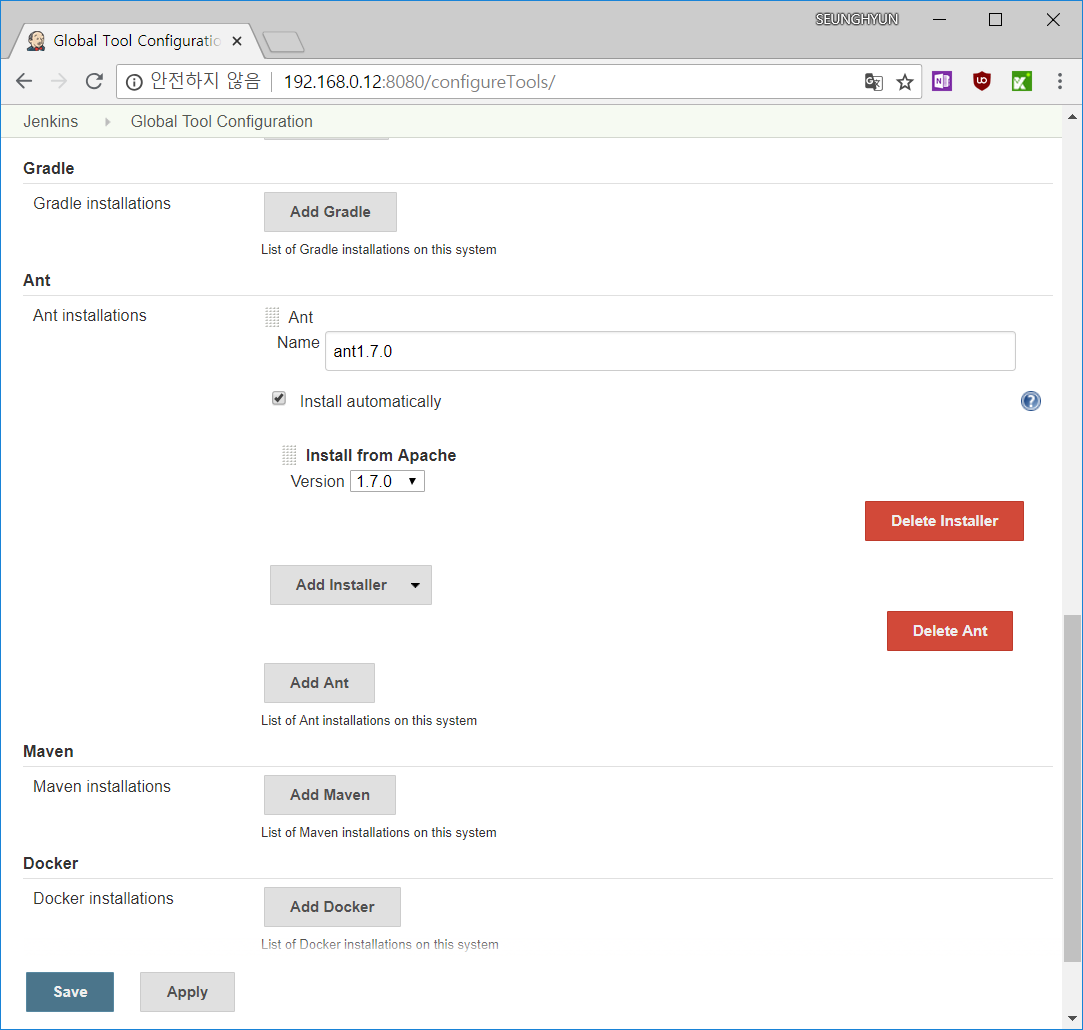
Task: Click the 'Gradle installations' label
Action: click(x=102, y=204)
